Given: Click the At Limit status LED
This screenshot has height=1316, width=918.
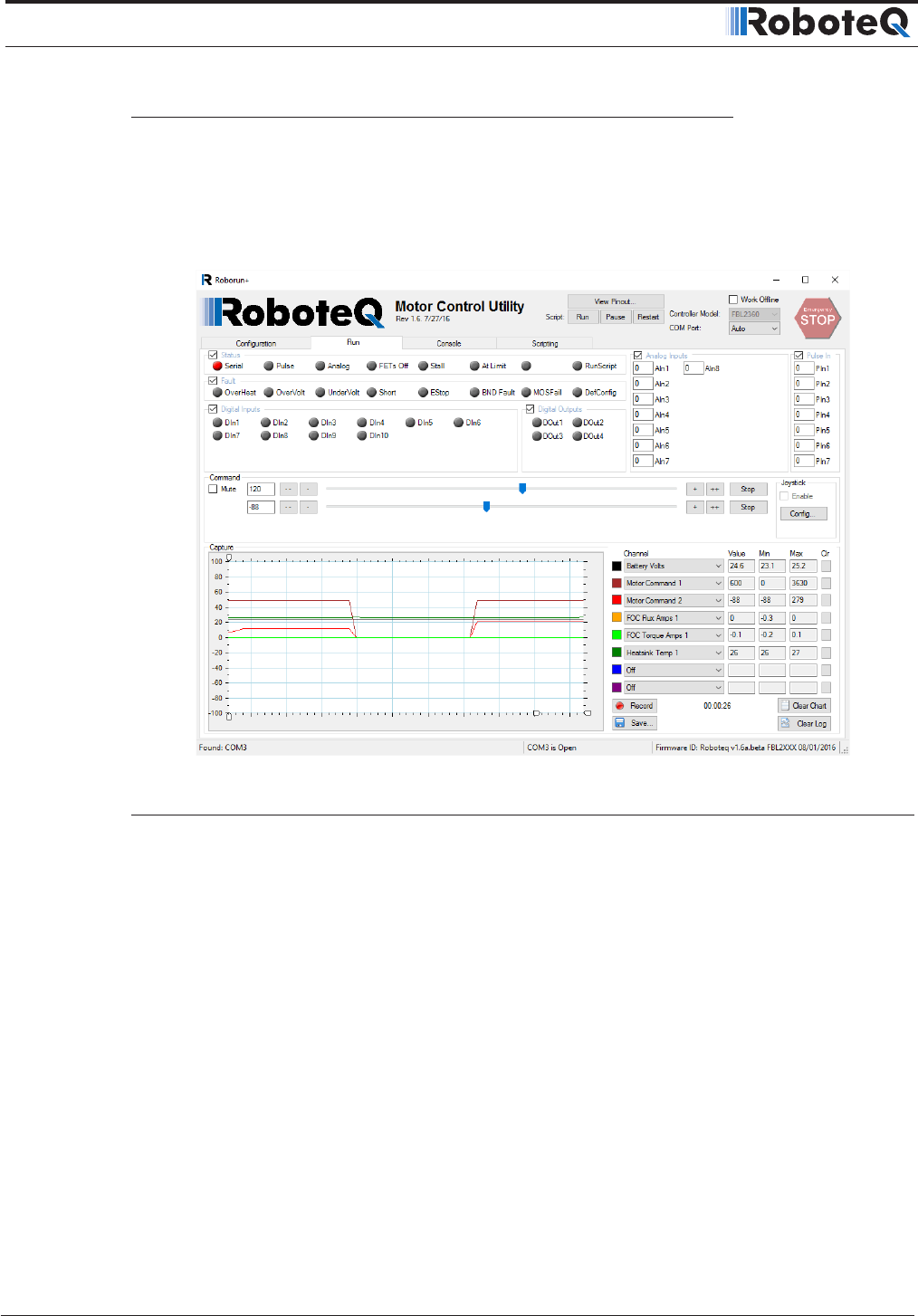Looking at the screenshot, I should click(474, 366).
